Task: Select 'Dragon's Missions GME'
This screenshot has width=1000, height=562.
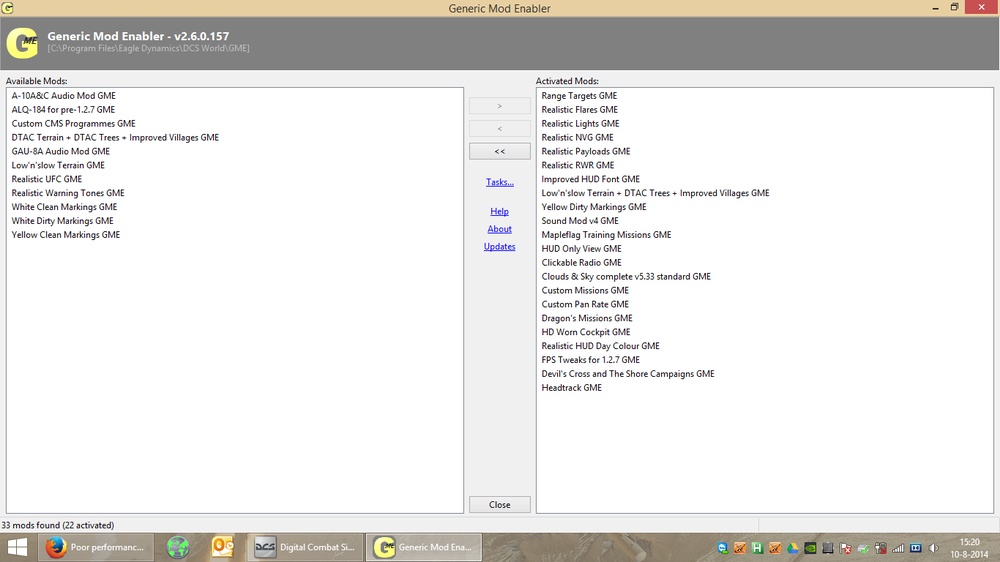Action: 587,318
